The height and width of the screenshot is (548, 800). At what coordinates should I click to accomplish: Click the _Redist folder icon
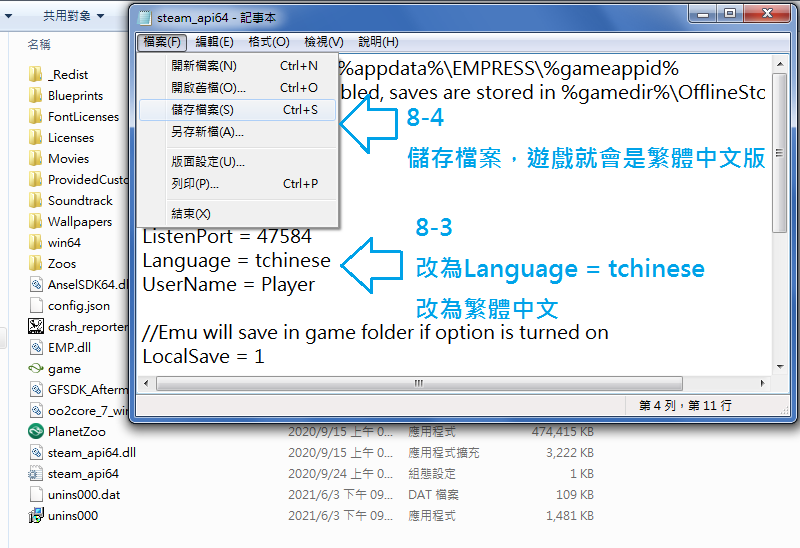36,74
